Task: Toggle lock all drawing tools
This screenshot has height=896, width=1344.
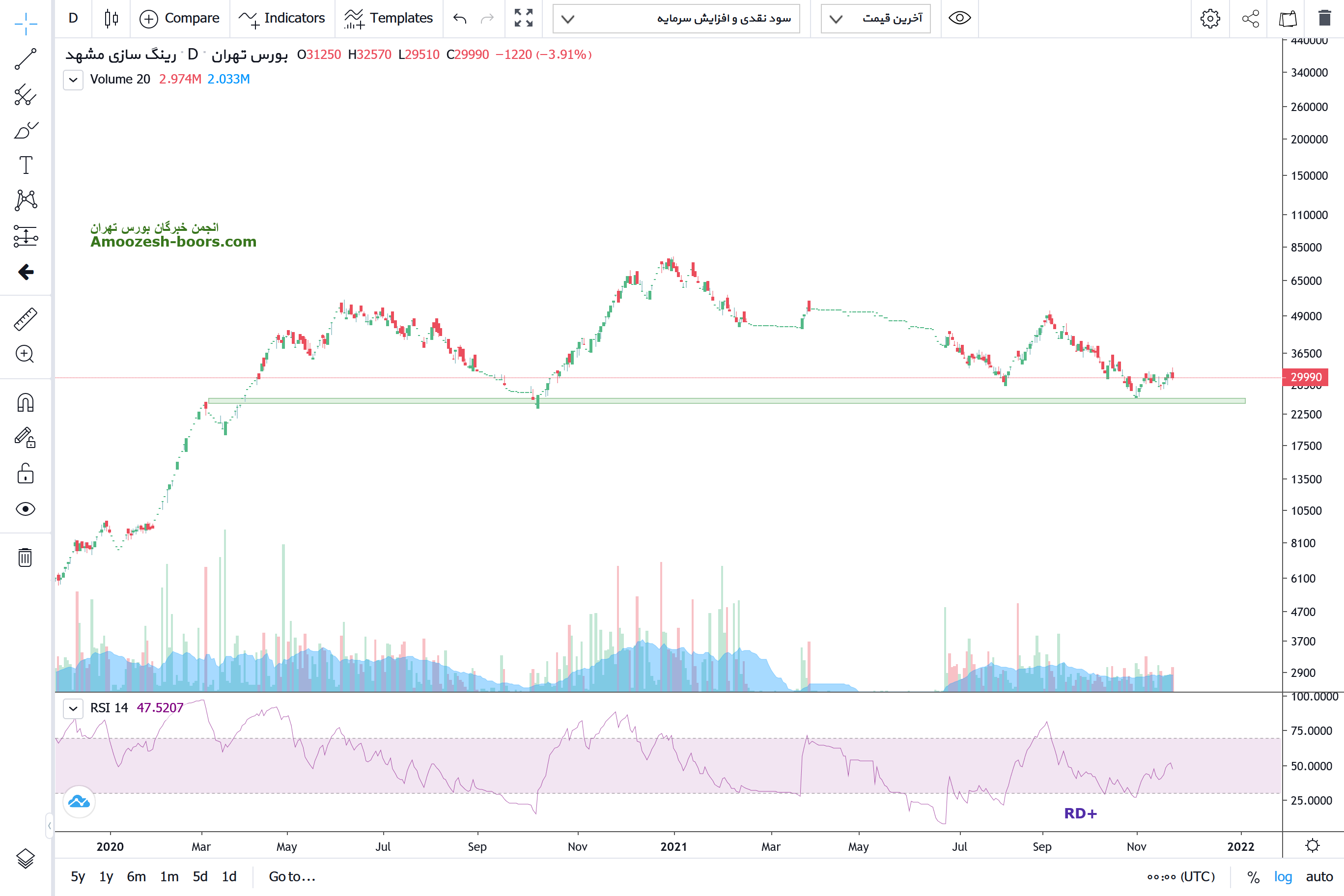Action: [x=26, y=474]
